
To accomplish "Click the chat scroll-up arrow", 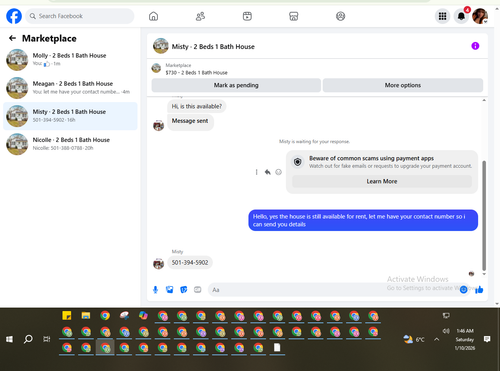I will 484,100.
